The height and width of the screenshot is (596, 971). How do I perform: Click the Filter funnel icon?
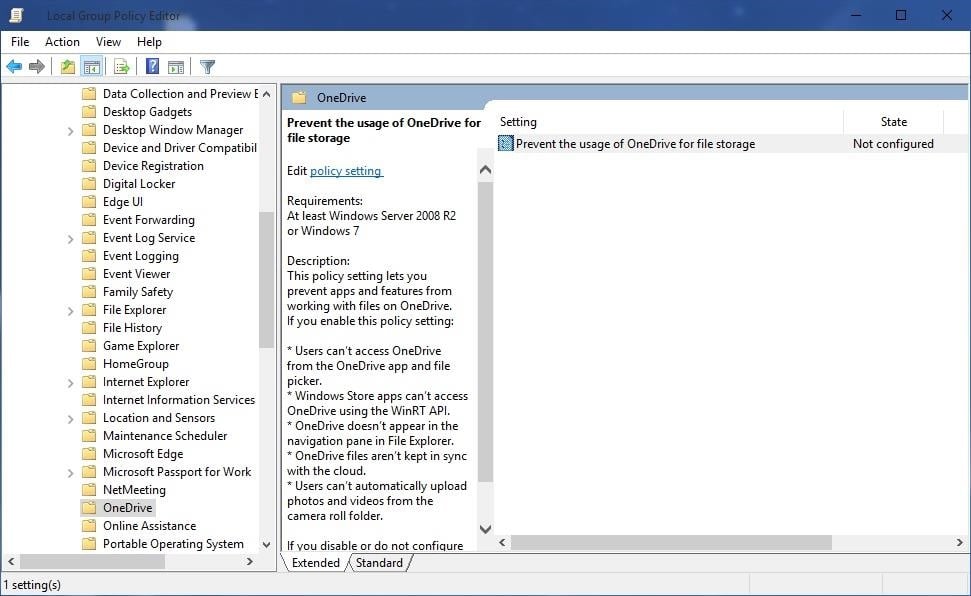pyautogui.click(x=207, y=67)
